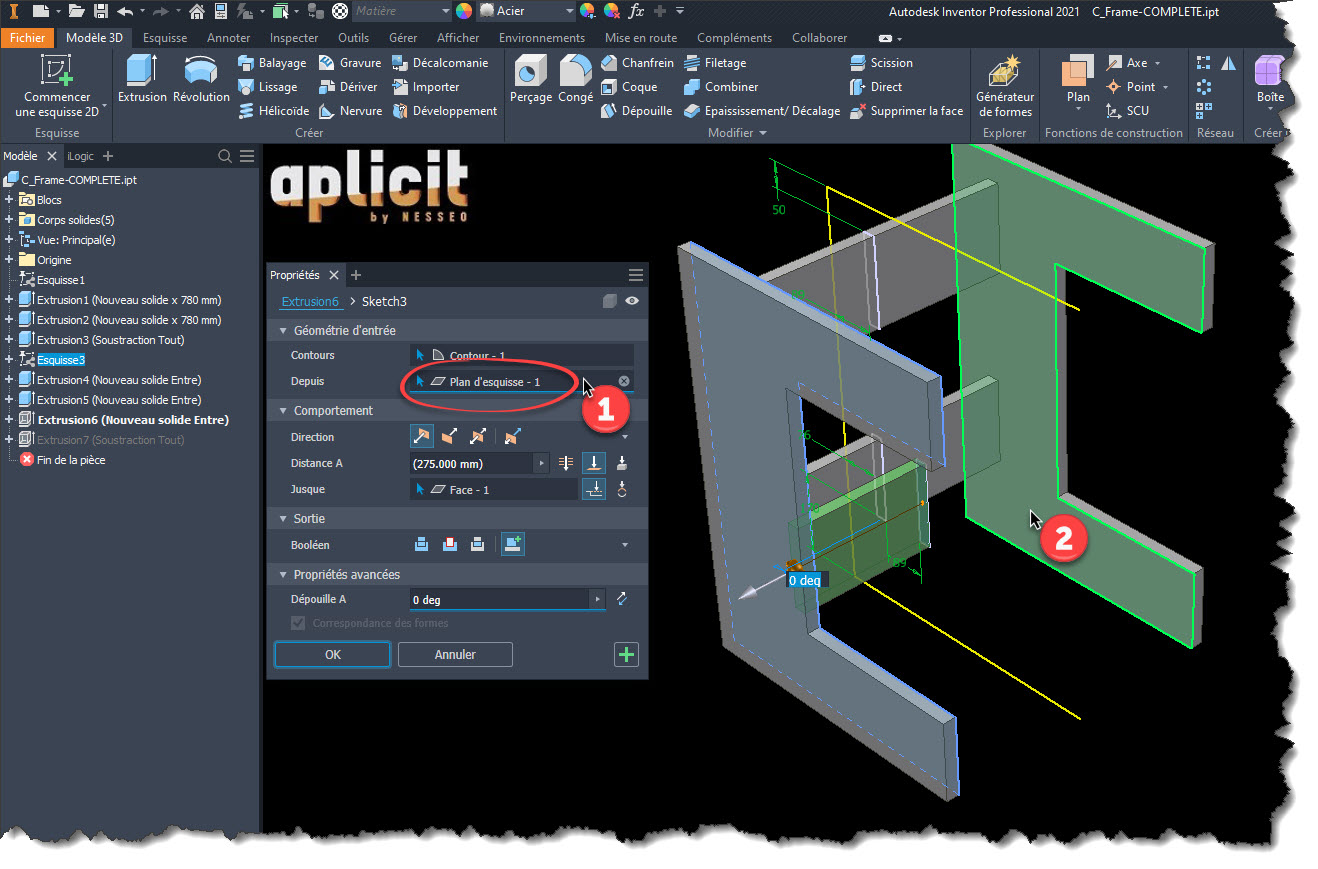
Task: Open the Acier appearance dropdown
Action: (x=569, y=11)
